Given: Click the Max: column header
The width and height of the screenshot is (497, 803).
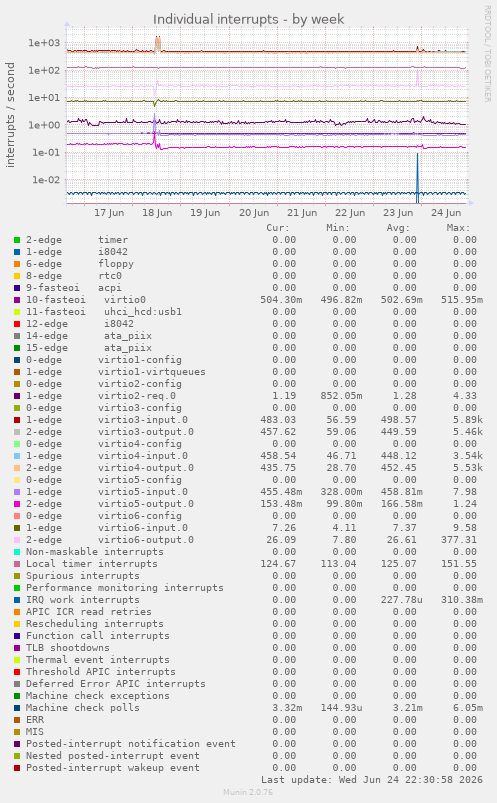Looking at the screenshot, I should [x=458, y=228].
